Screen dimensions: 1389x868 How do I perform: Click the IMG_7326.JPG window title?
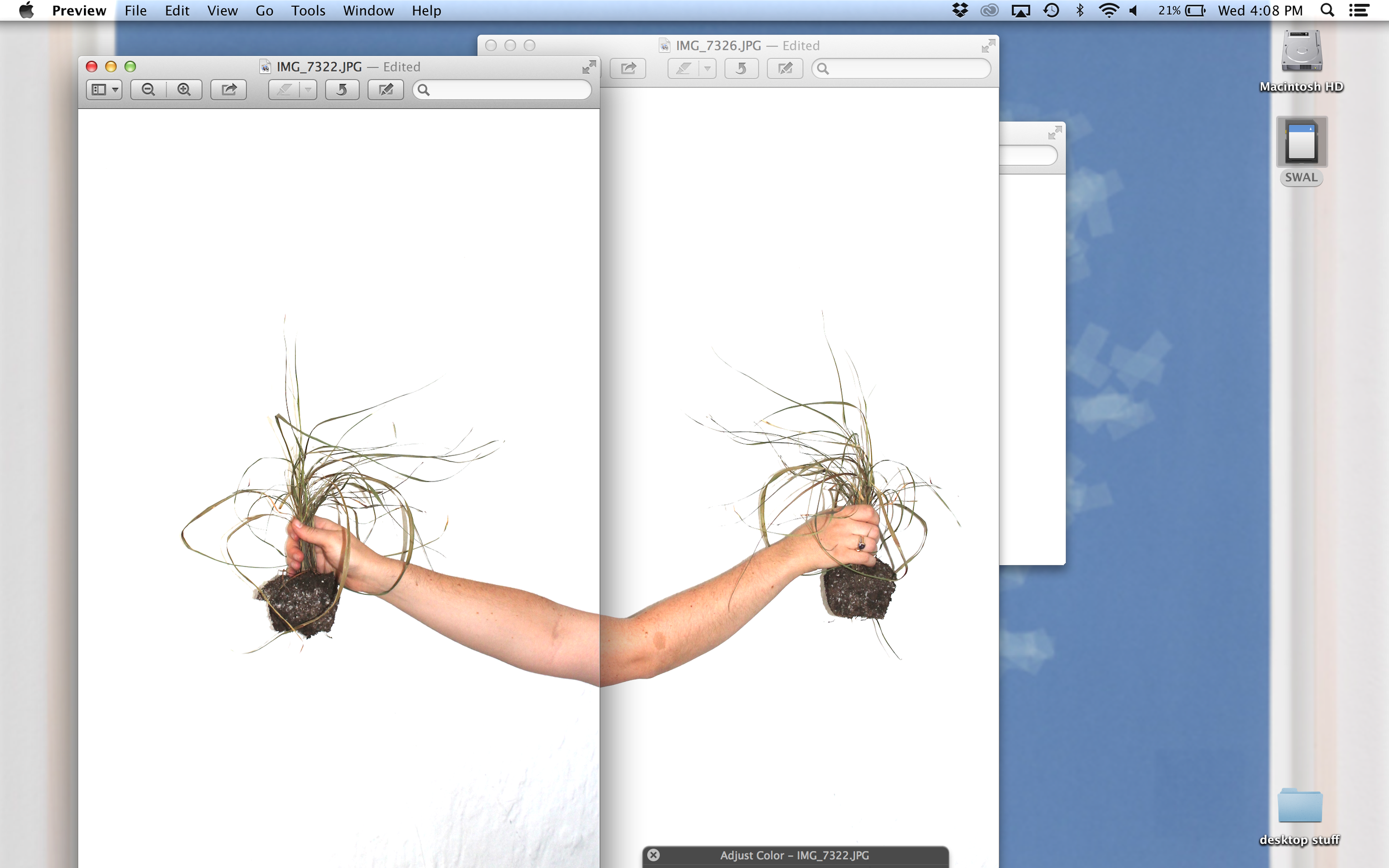[718, 46]
